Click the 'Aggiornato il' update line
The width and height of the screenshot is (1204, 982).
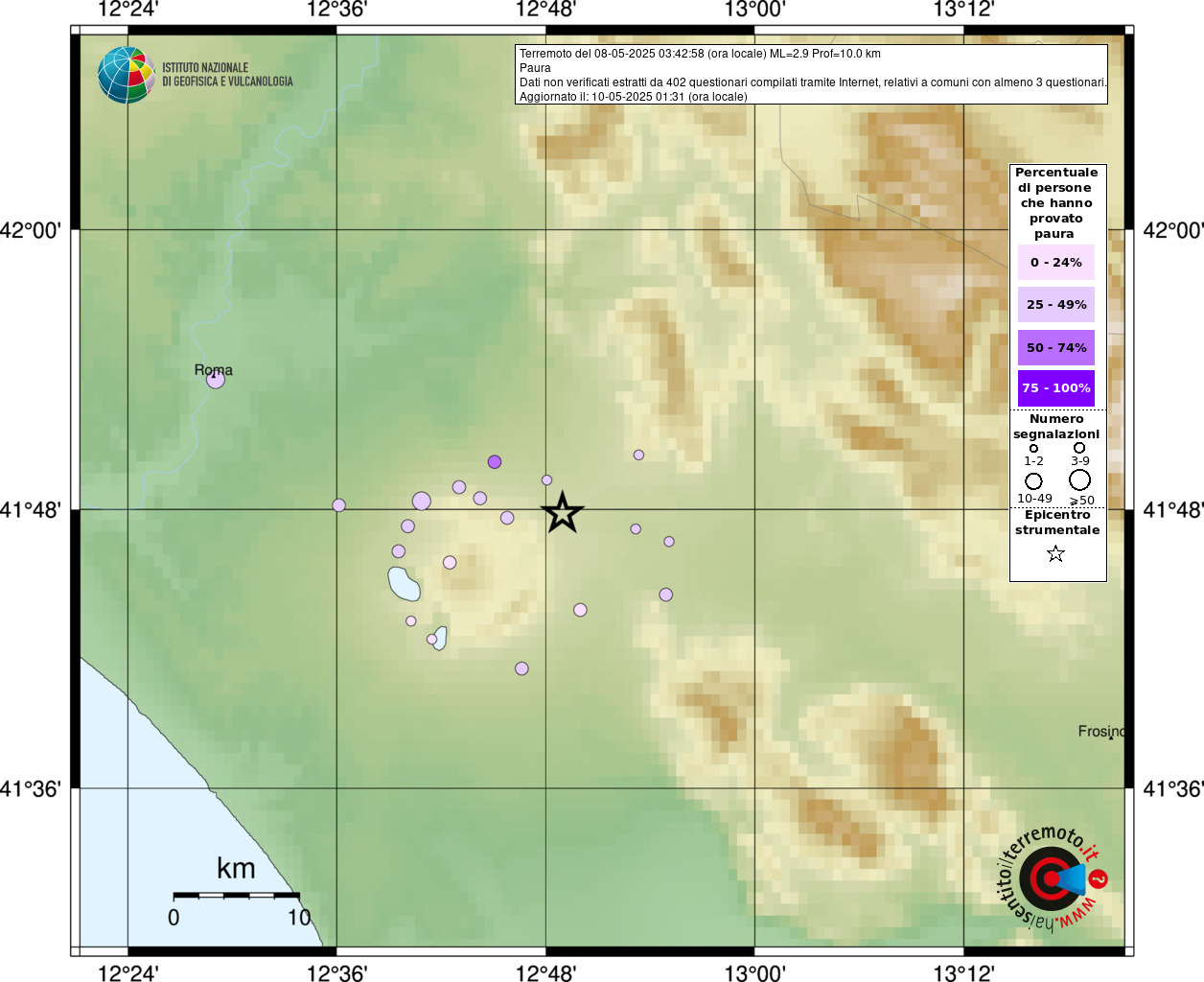coord(633,97)
